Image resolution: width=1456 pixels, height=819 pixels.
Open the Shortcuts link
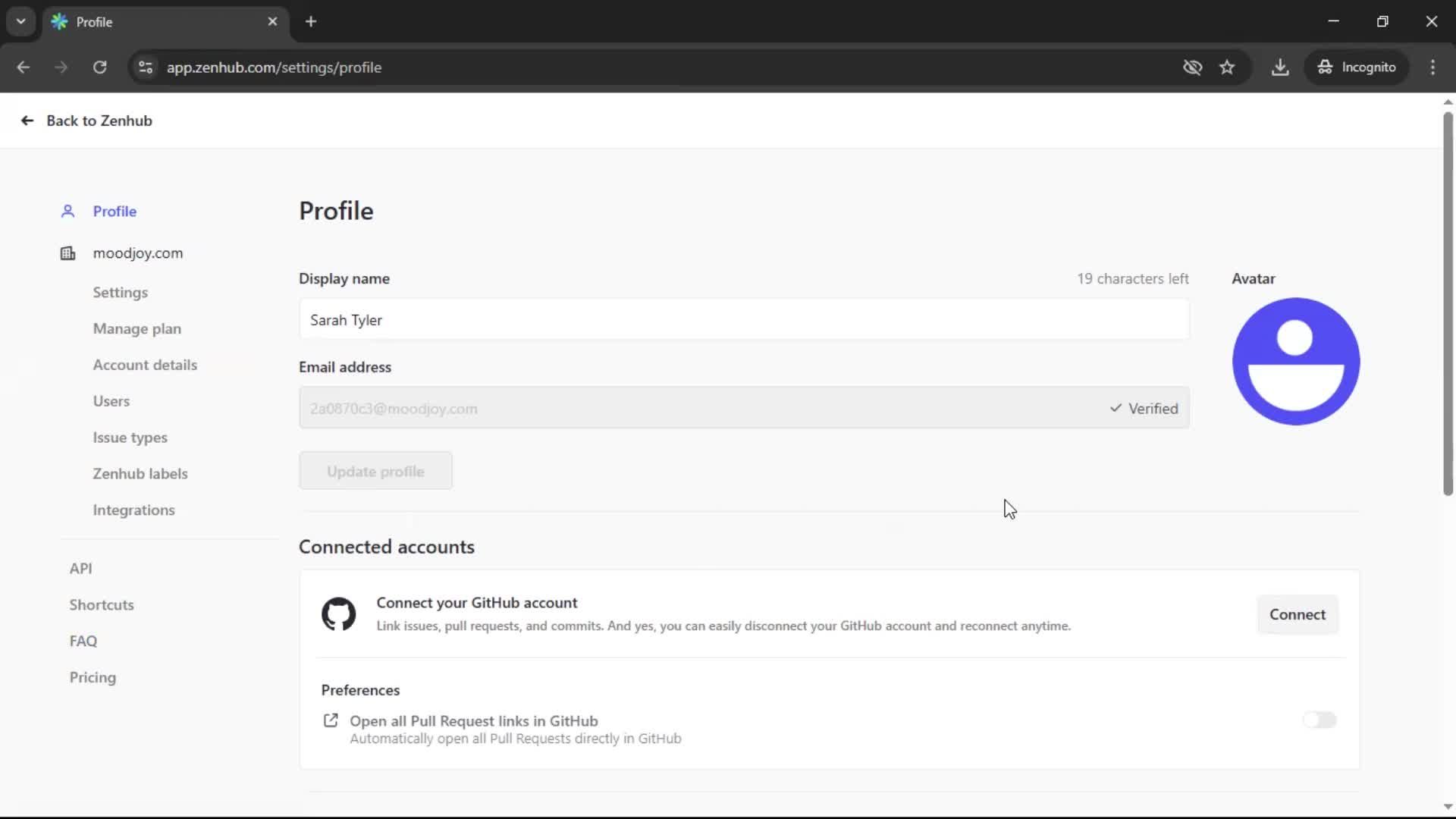click(x=102, y=605)
